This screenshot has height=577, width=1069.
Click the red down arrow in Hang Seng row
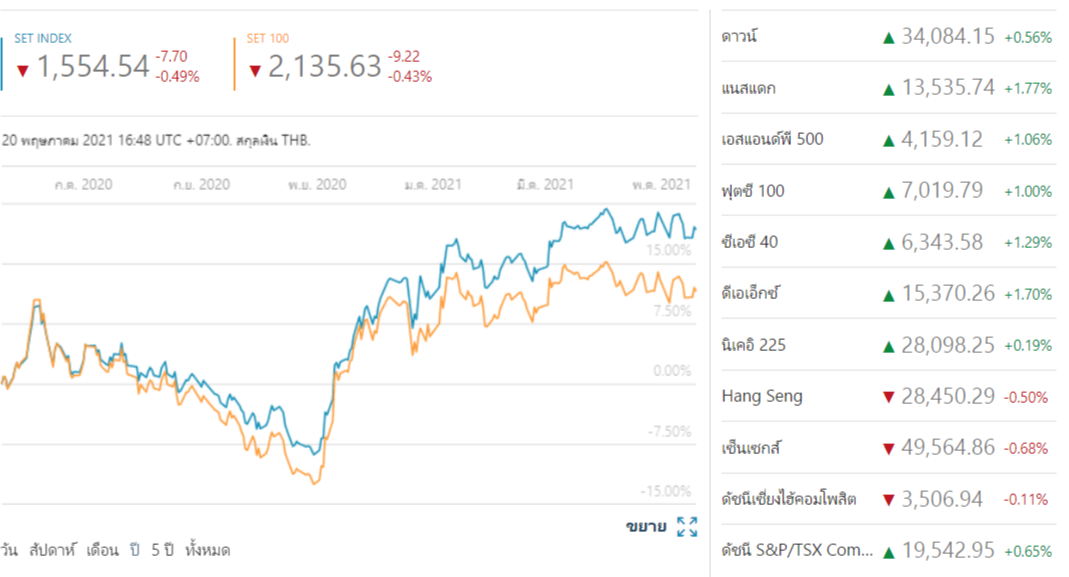click(x=887, y=397)
